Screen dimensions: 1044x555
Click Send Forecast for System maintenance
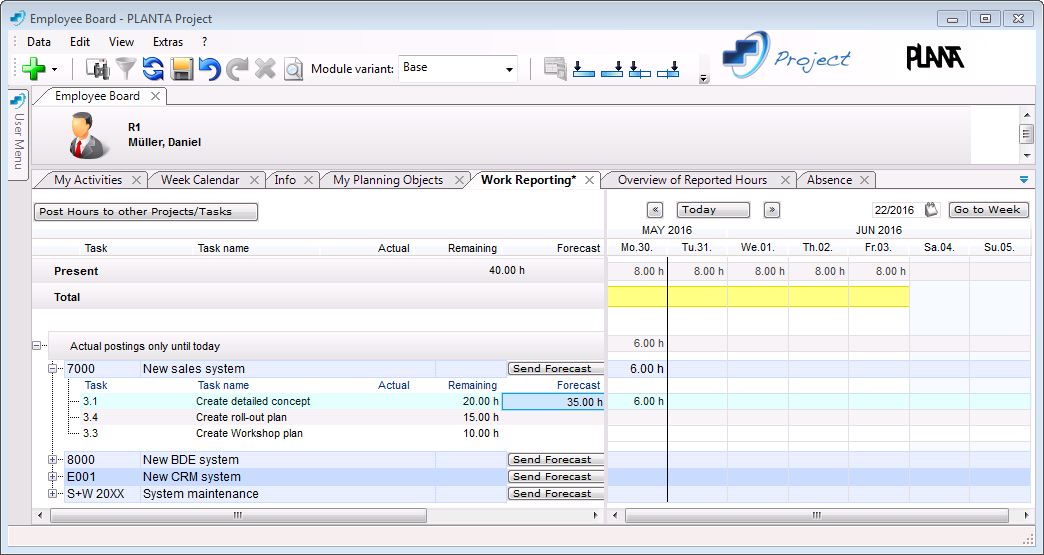pyautogui.click(x=555, y=494)
